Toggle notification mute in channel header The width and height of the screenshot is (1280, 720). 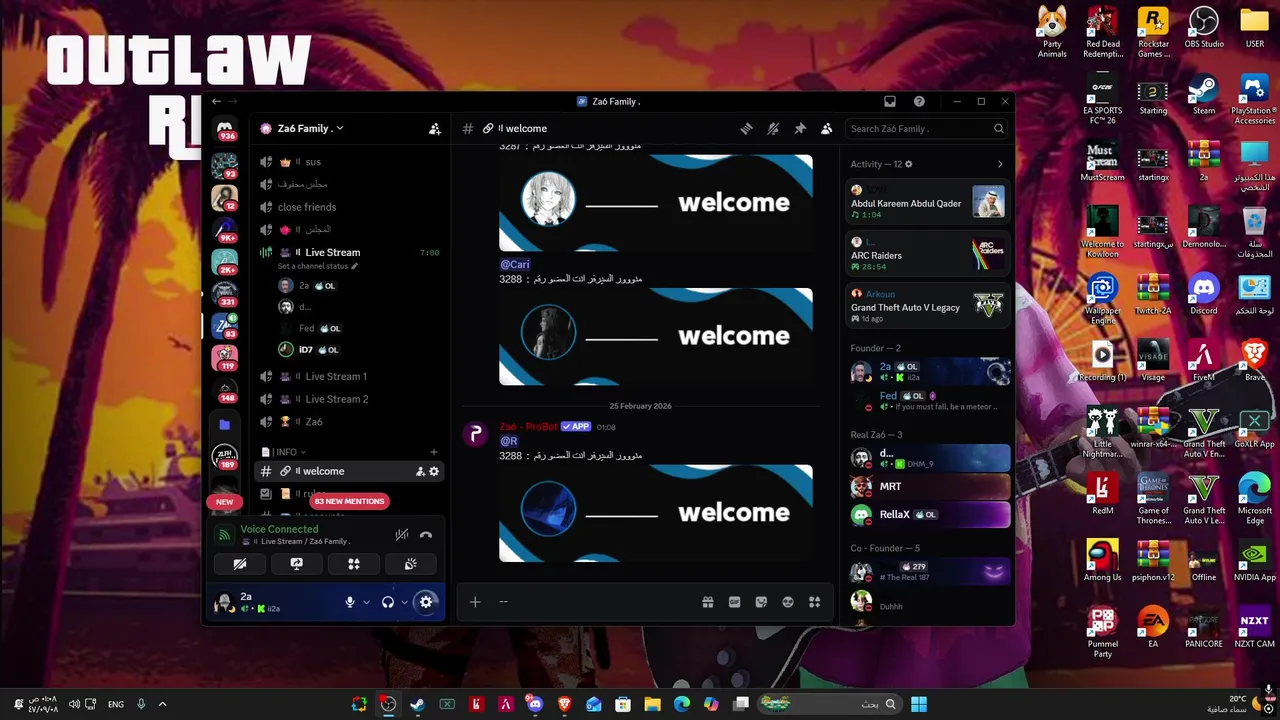pos(773,129)
